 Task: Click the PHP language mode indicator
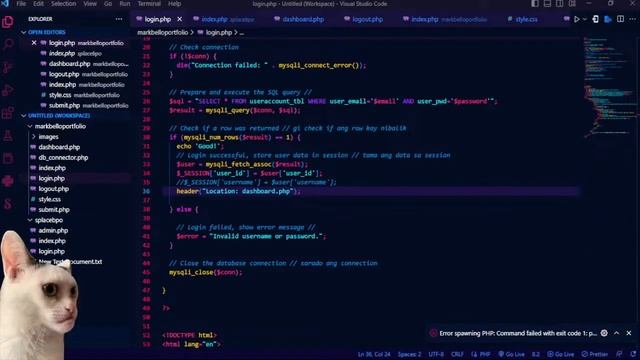(x=481, y=354)
